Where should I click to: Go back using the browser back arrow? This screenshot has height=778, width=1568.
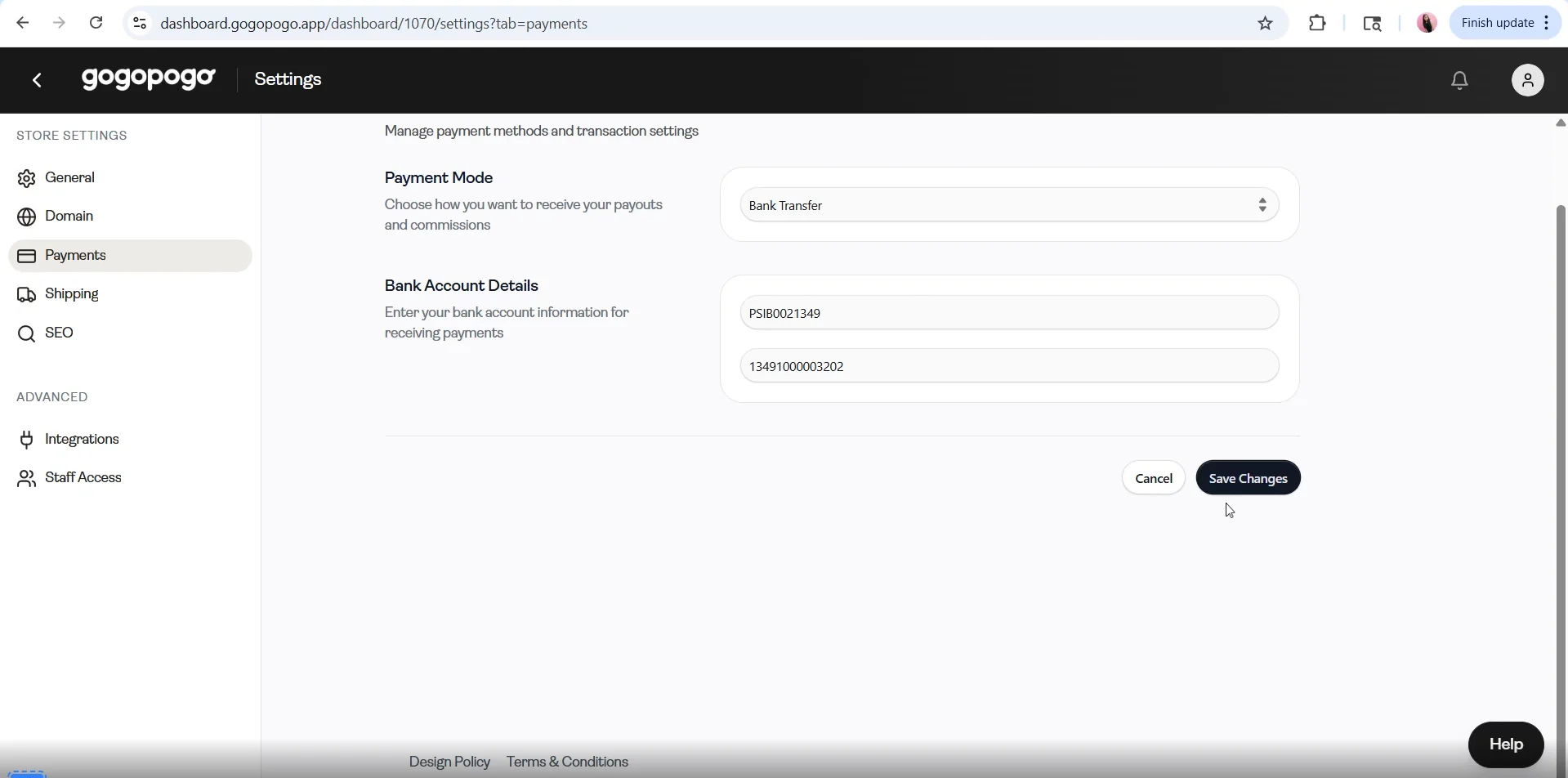tap(23, 23)
